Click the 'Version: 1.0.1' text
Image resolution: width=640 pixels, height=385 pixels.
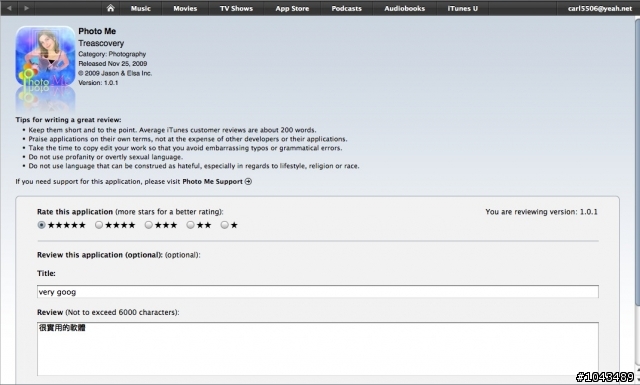tap(98, 82)
